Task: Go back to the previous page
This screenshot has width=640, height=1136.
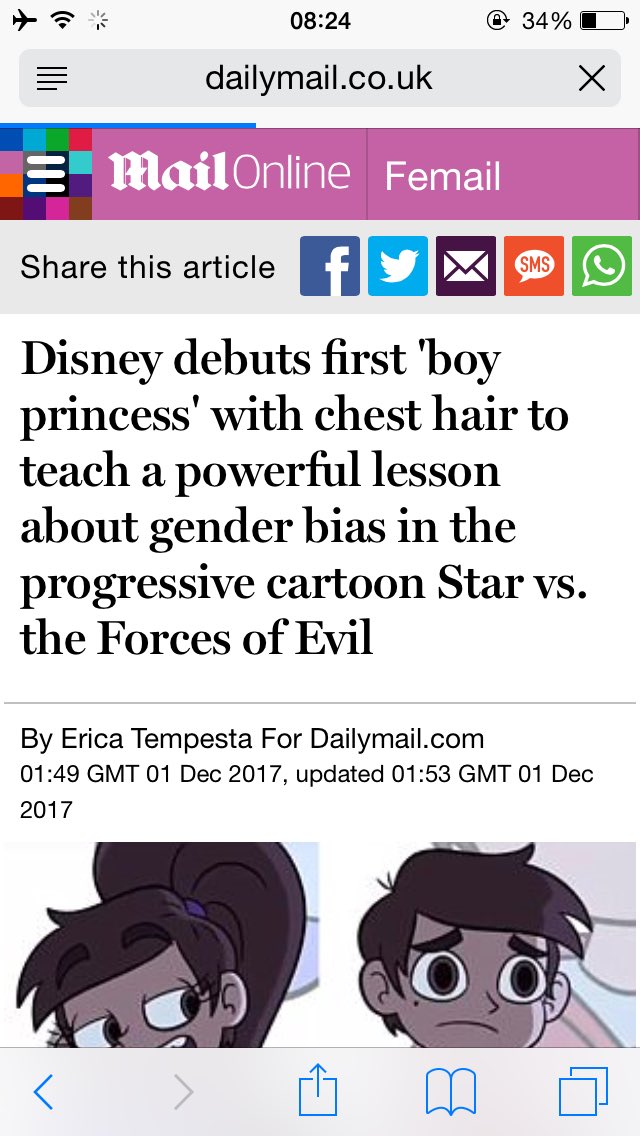Action: (x=43, y=1092)
